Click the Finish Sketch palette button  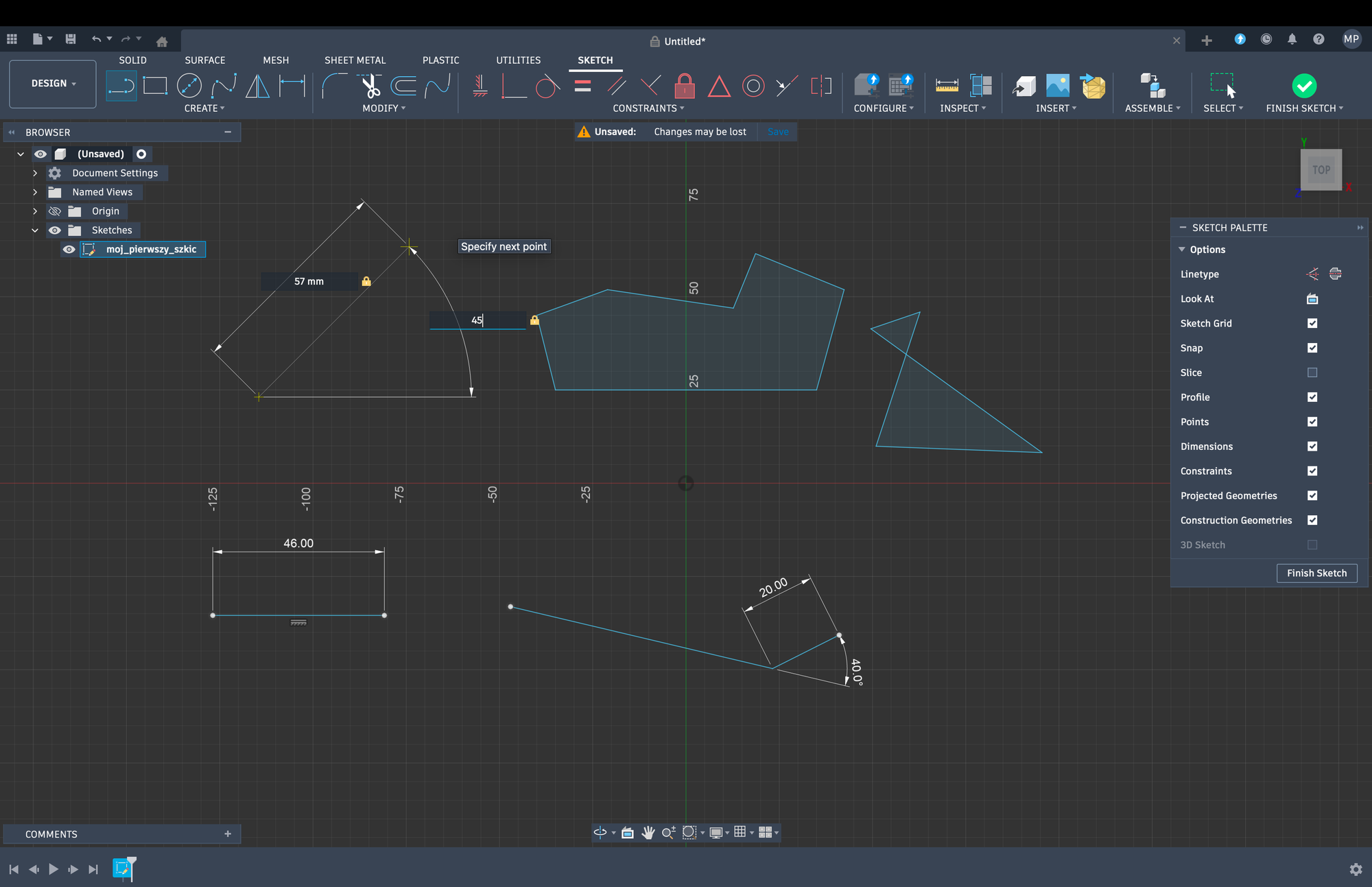coord(1316,573)
